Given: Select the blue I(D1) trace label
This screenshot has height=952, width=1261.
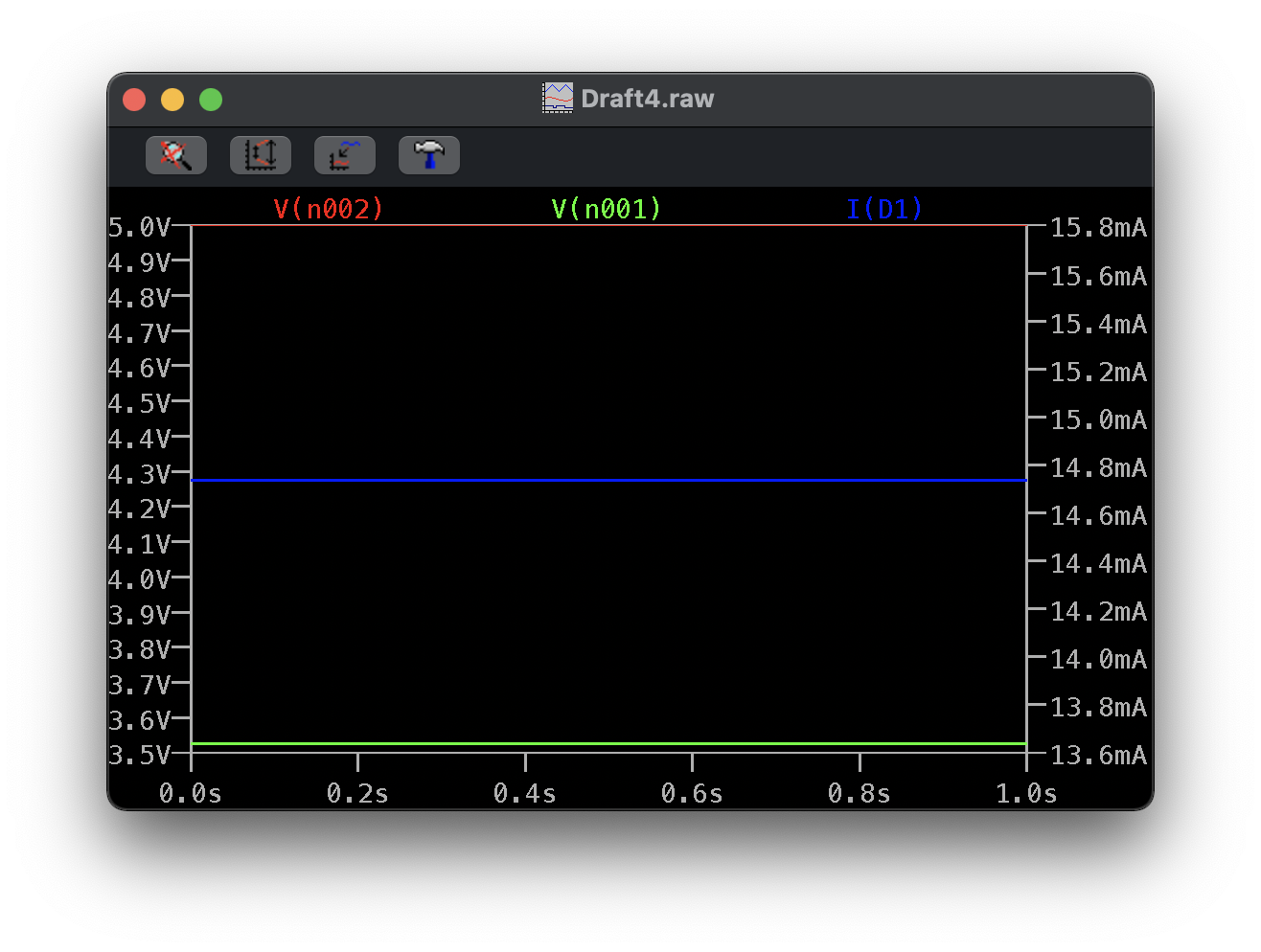Looking at the screenshot, I should (x=884, y=209).
